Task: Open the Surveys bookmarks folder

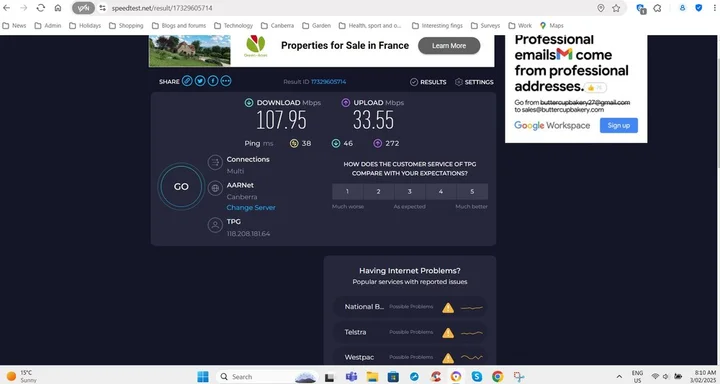Action: 485,26
